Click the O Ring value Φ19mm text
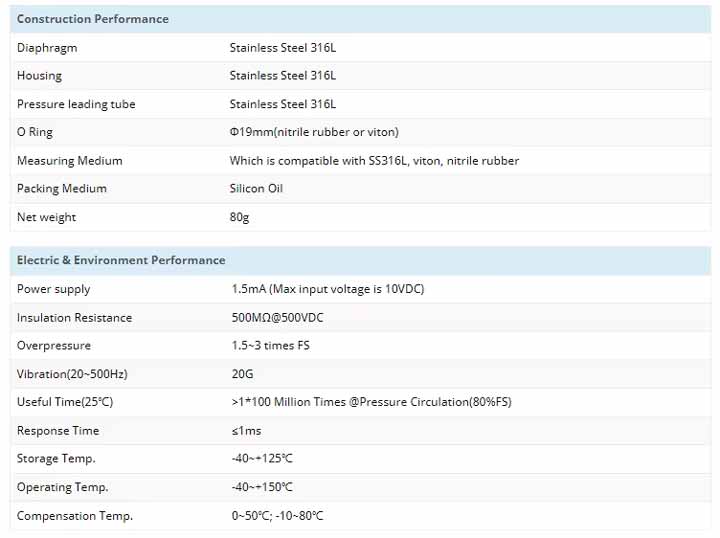720x538 pixels. pyautogui.click(x=314, y=132)
